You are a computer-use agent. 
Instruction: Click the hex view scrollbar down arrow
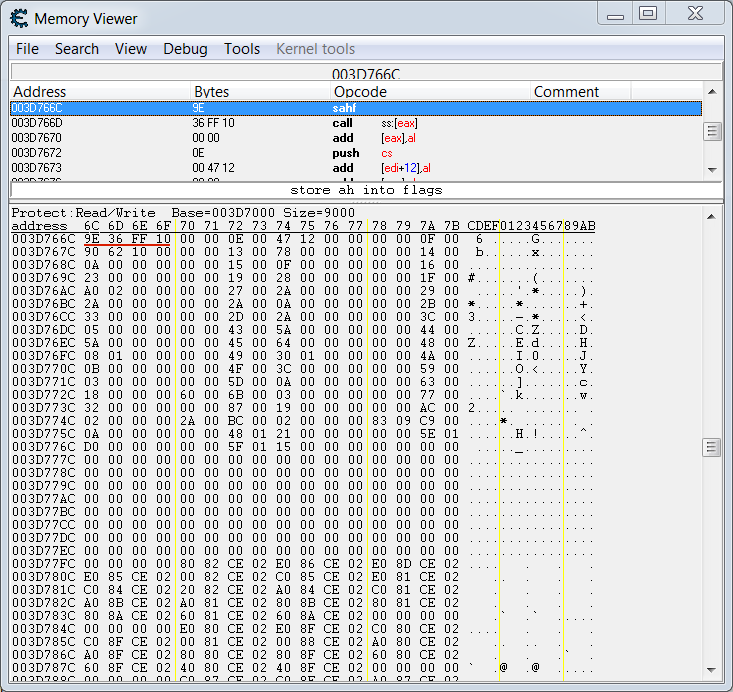(712, 670)
